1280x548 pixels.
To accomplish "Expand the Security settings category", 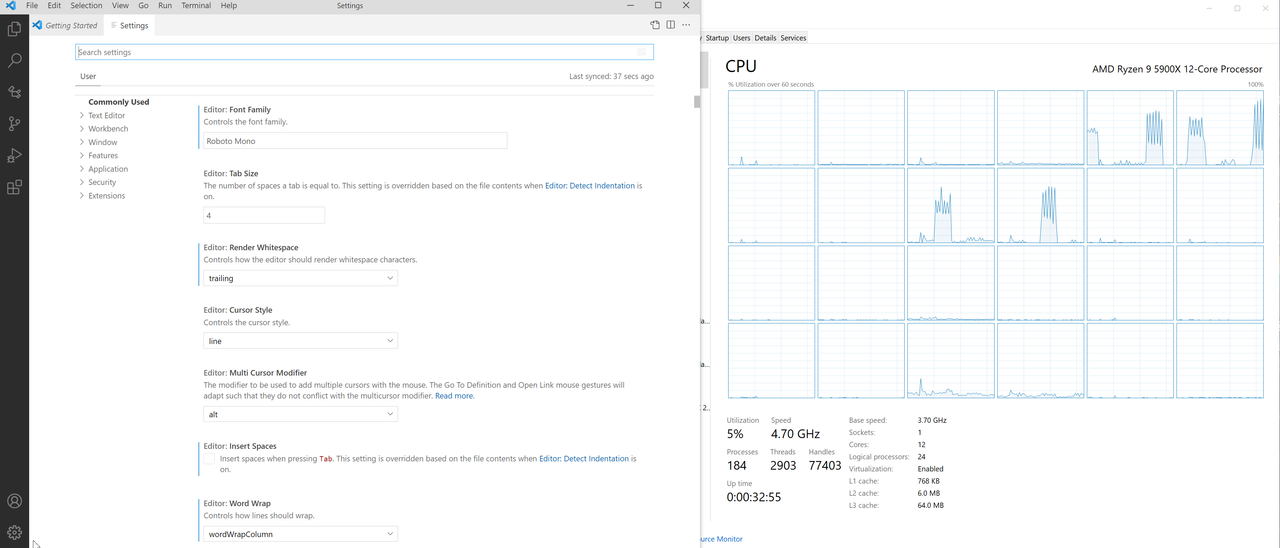I will pos(102,183).
